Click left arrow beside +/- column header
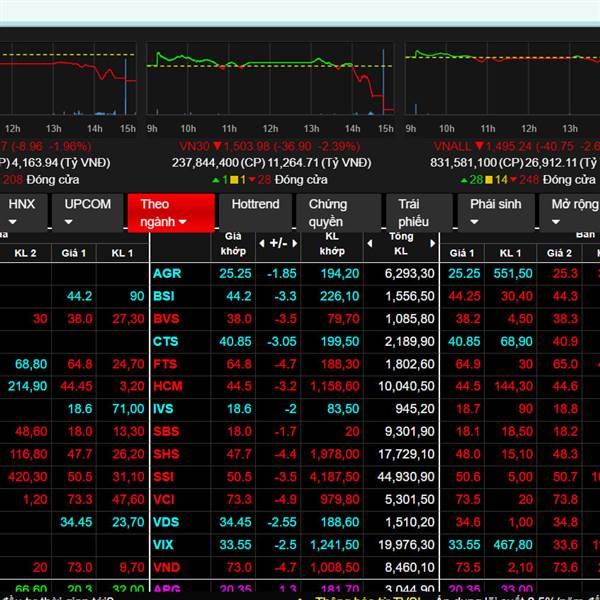600x600 pixels. 262,243
